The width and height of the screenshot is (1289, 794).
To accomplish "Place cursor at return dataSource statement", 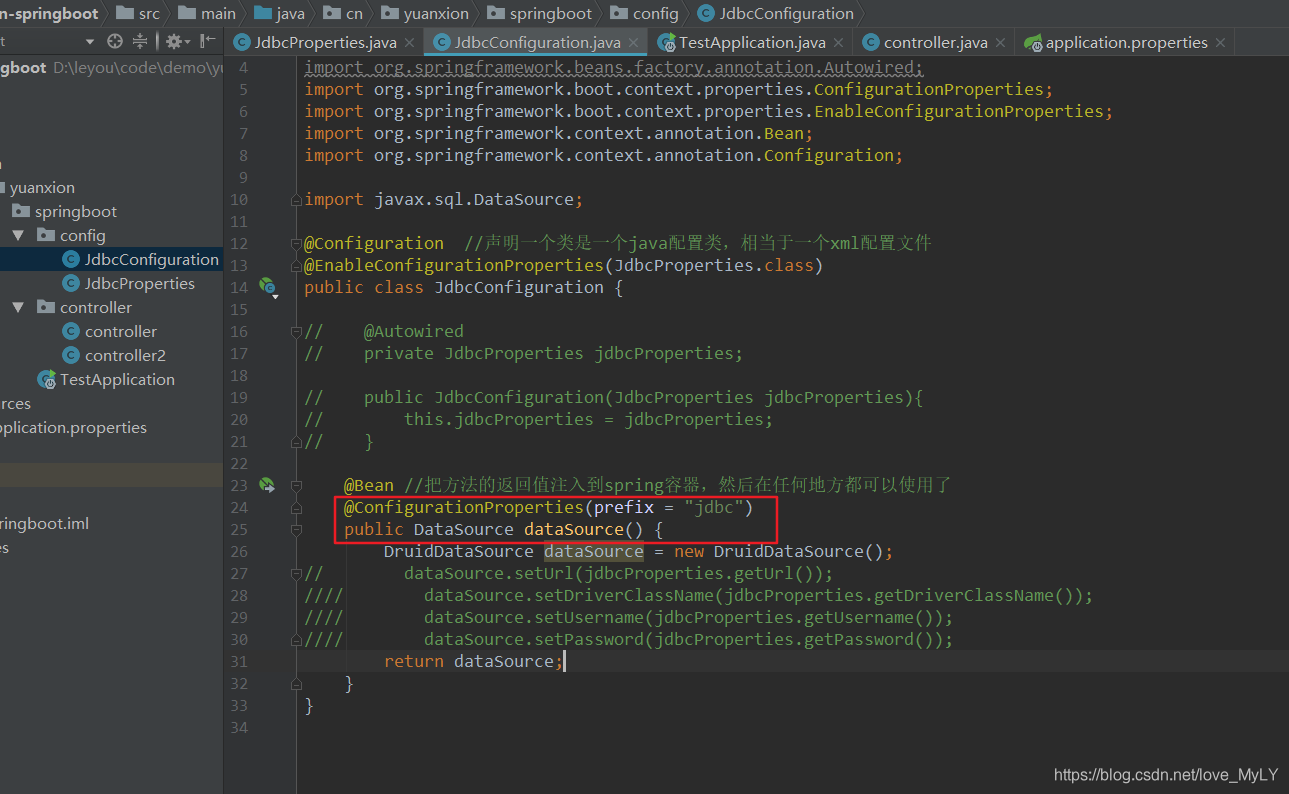I will pyautogui.click(x=474, y=661).
